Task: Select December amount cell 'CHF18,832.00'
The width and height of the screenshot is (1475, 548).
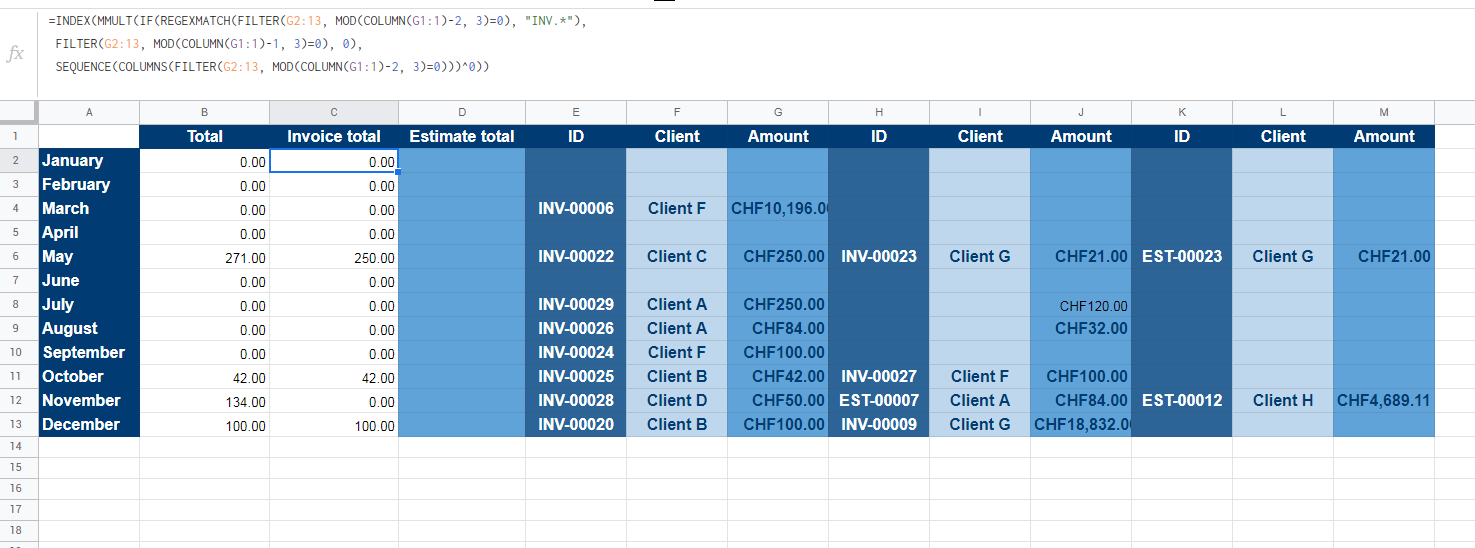Action: coord(1081,424)
